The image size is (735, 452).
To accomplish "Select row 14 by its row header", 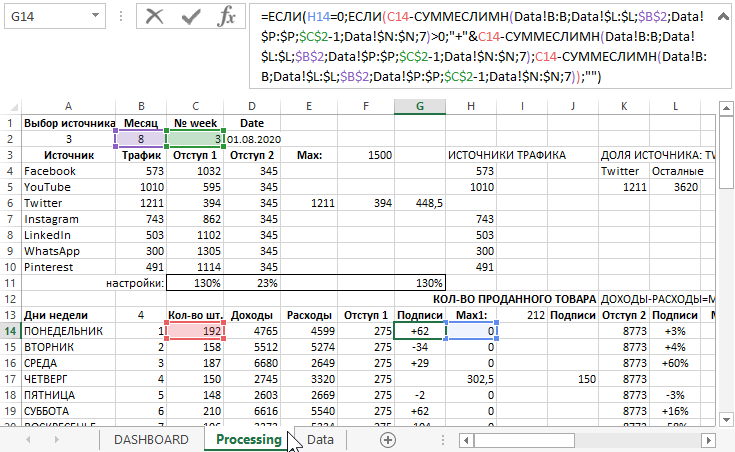I will click(11, 330).
